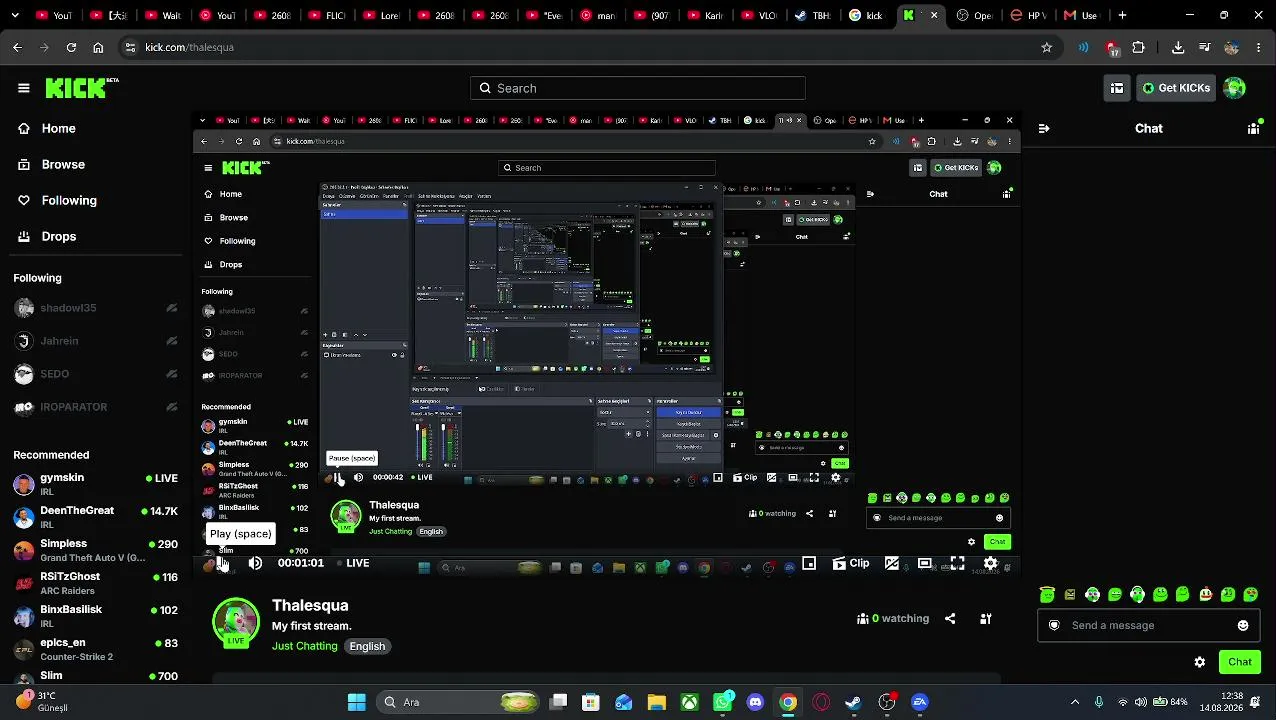
Task: Open Chrome home page button
Action: (x=98, y=47)
